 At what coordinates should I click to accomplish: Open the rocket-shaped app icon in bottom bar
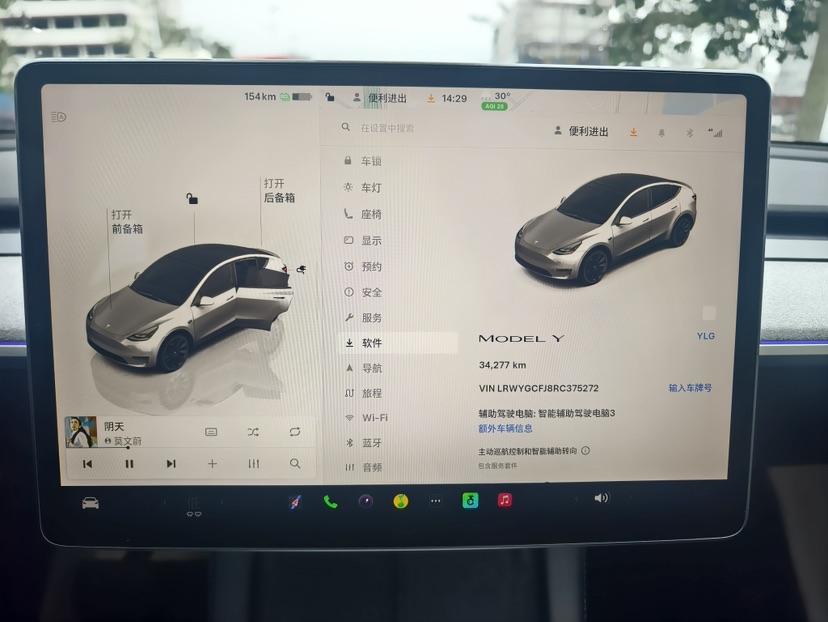click(x=296, y=502)
